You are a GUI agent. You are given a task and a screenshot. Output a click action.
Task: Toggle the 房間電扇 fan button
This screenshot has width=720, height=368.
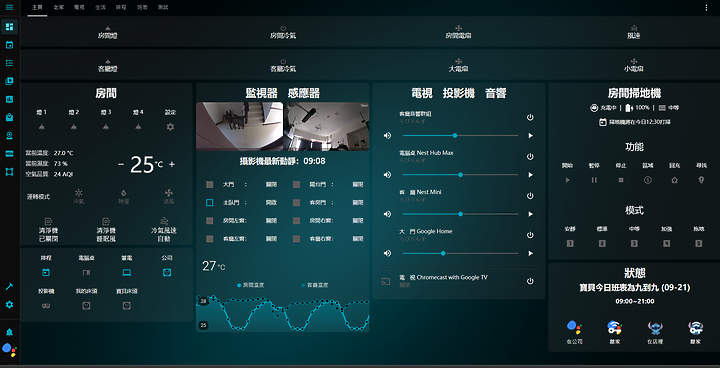pyautogui.click(x=458, y=32)
